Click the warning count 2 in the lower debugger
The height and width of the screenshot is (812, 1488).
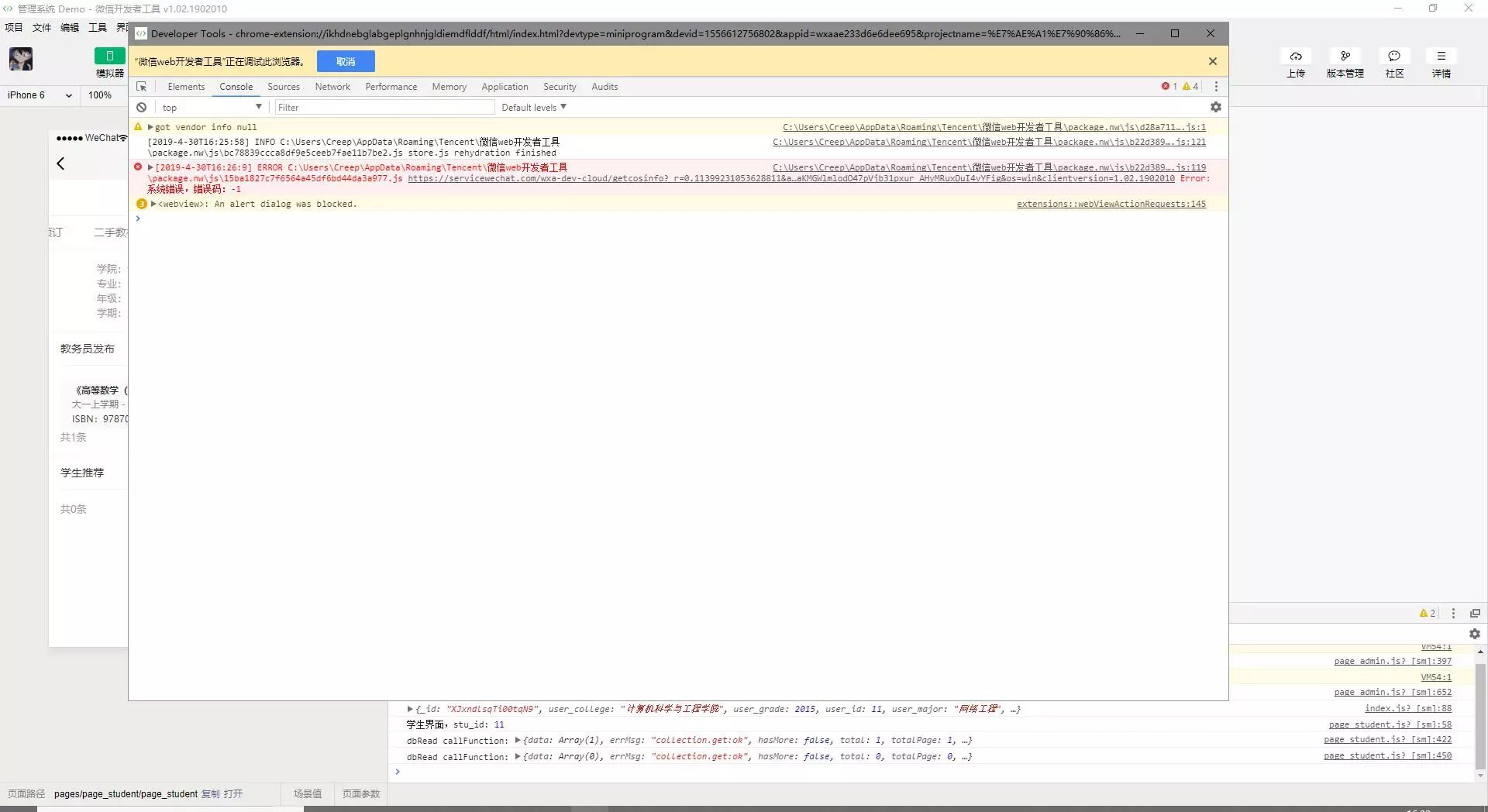(1428, 614)
